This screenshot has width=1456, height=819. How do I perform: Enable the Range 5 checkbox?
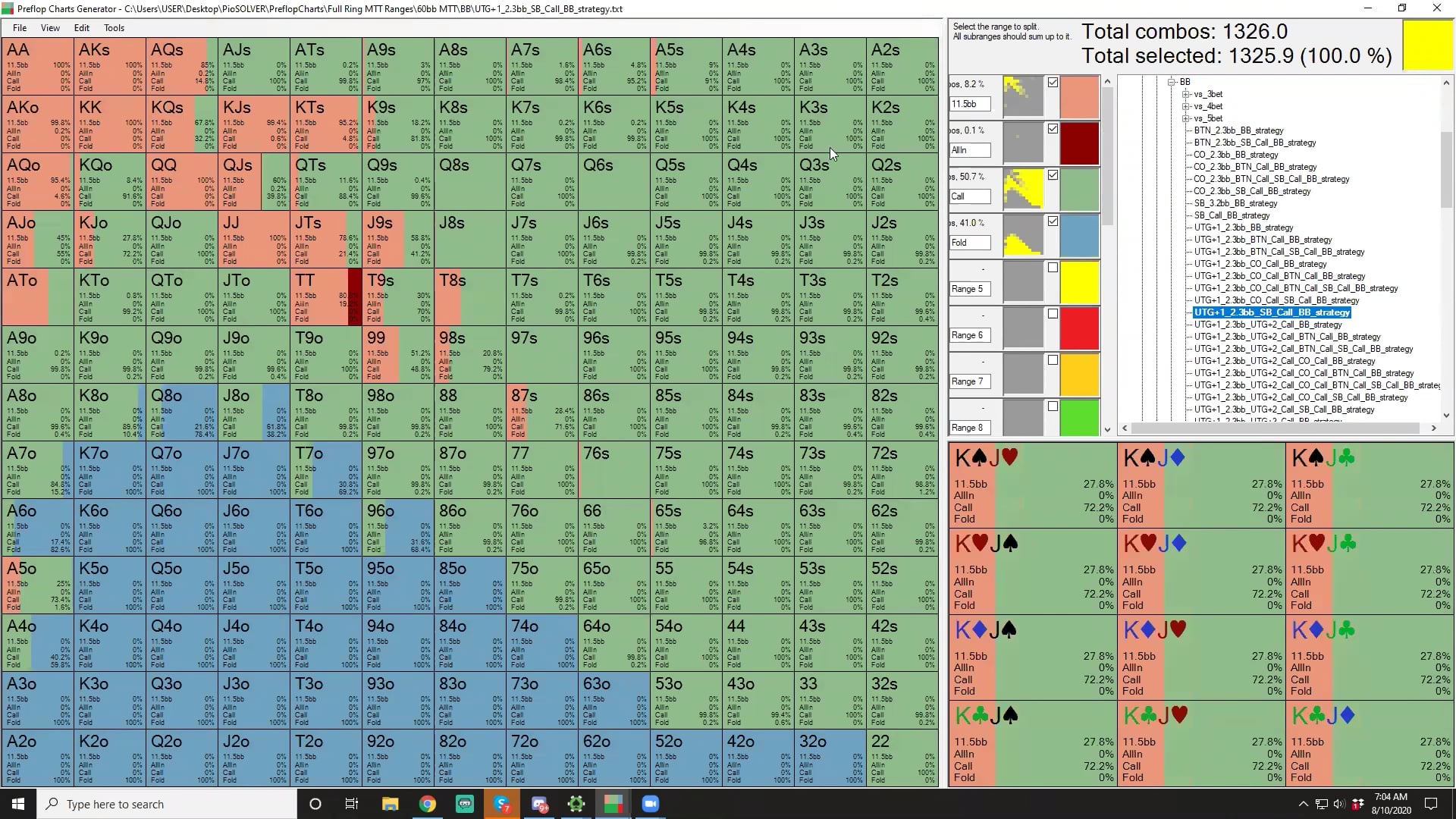pos(1053,268)
